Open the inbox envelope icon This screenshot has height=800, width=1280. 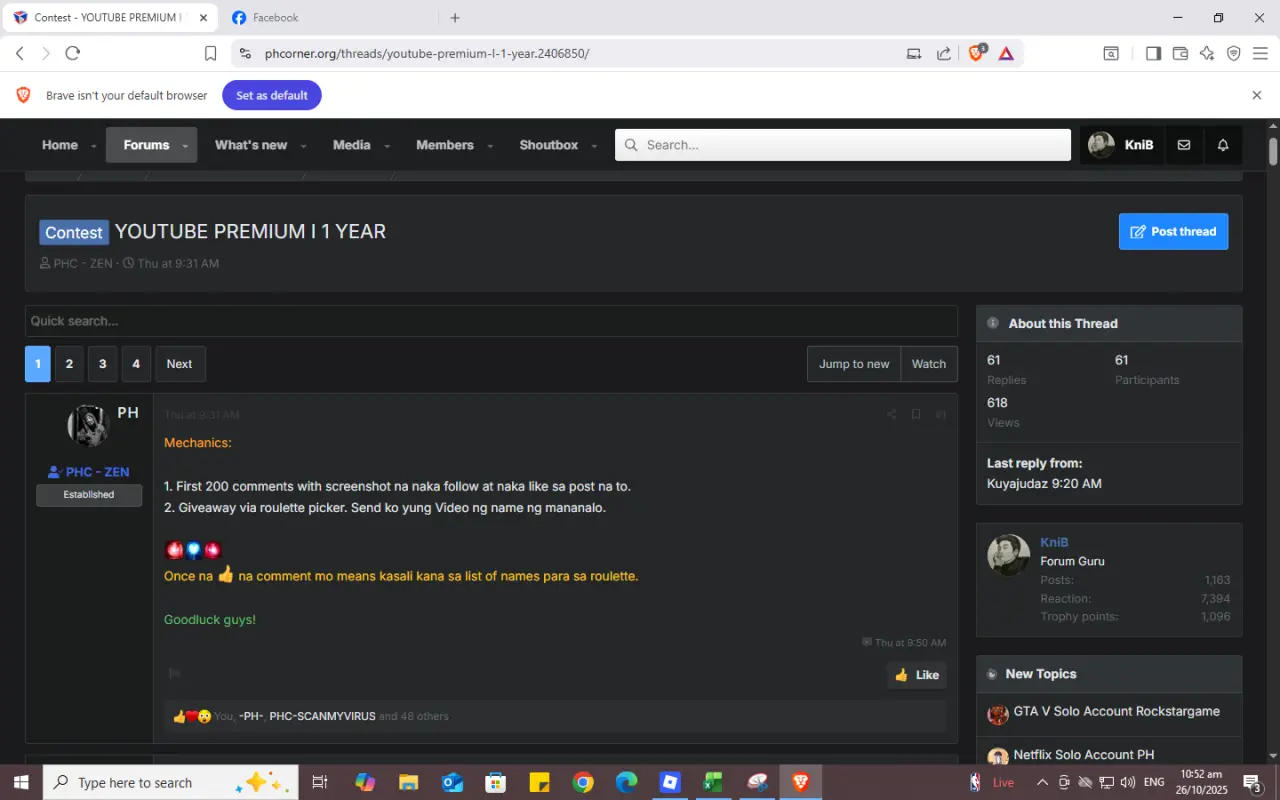1184,145
